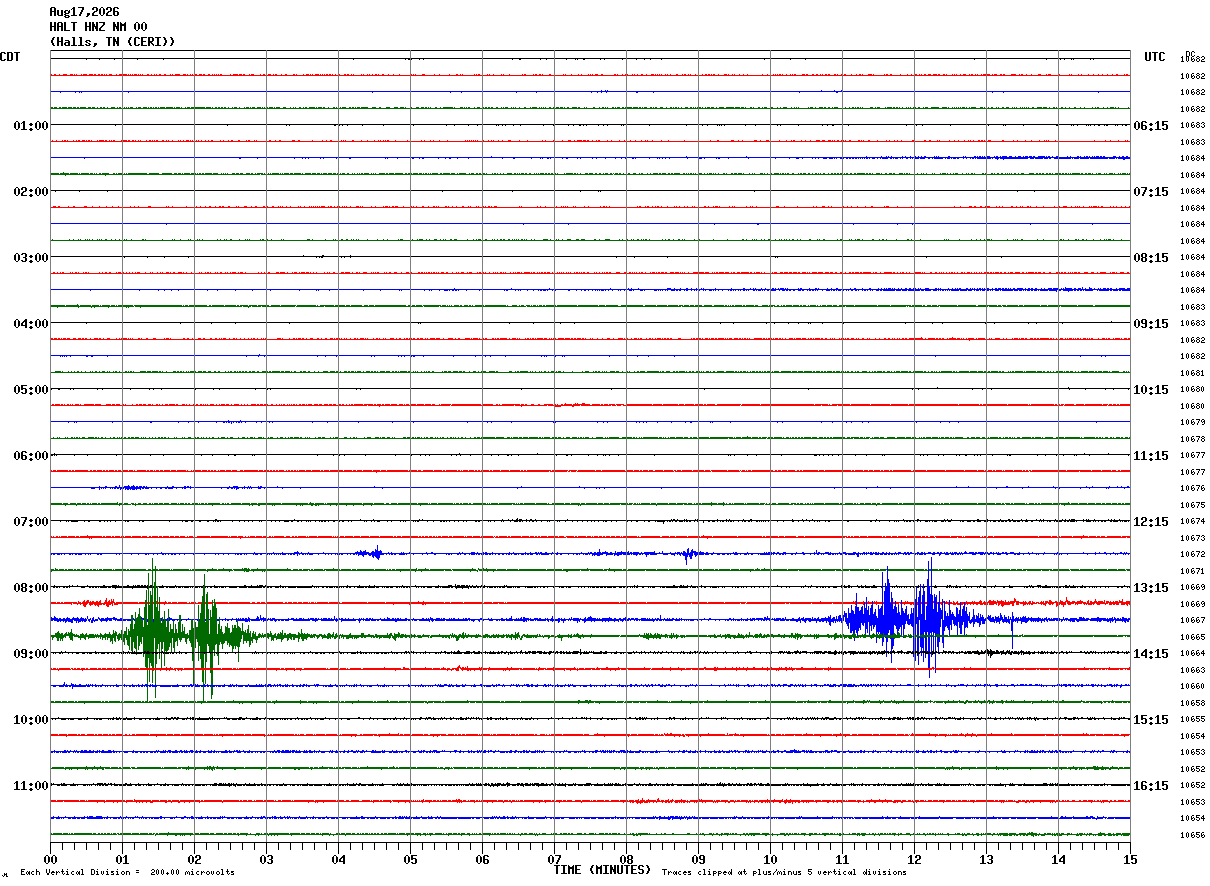Screen dimensions: 1210x886
Task: Click the DC value 10664
Action: pos(1192,653)
